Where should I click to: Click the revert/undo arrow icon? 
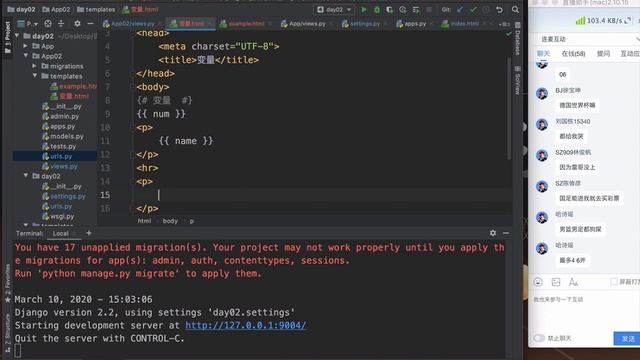499,9
